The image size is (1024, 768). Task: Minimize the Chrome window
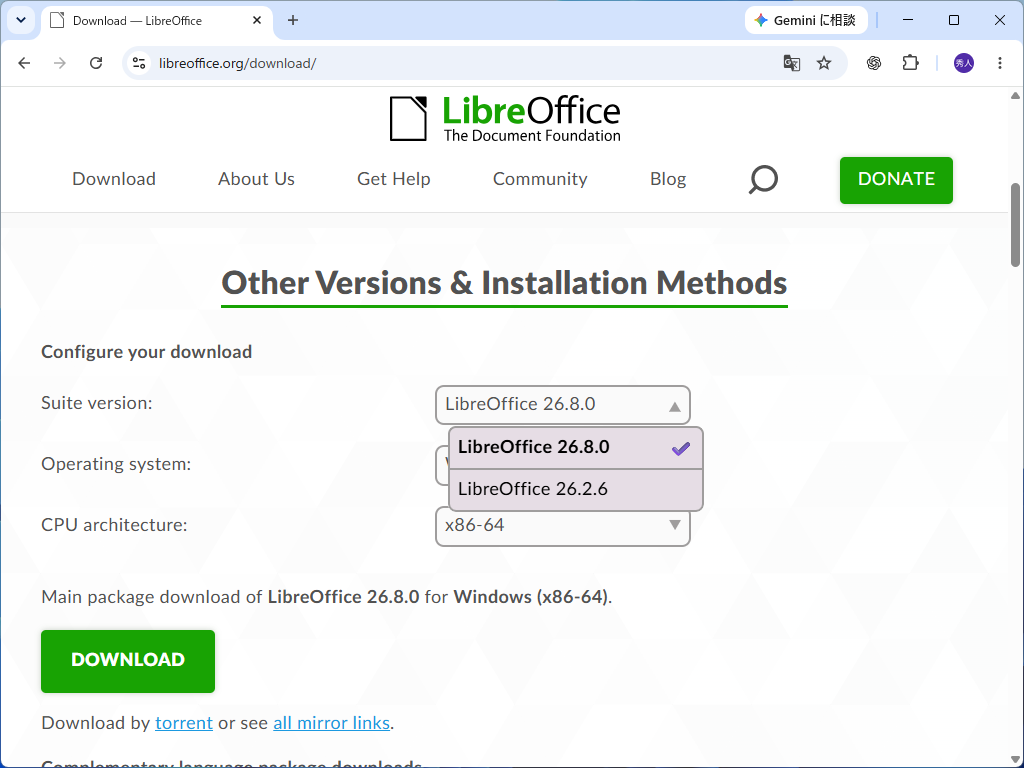pos(908,20)
